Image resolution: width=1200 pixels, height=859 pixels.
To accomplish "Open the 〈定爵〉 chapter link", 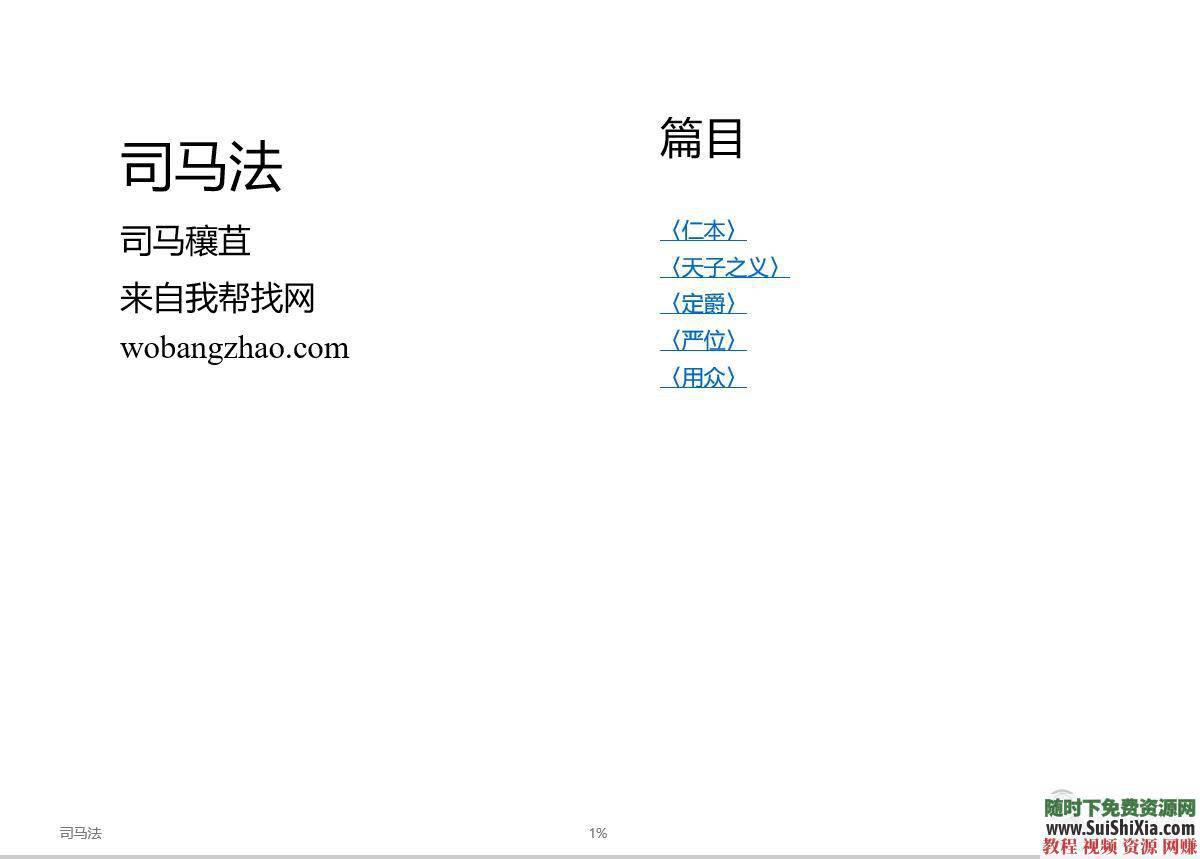I will tap(703, 303).
